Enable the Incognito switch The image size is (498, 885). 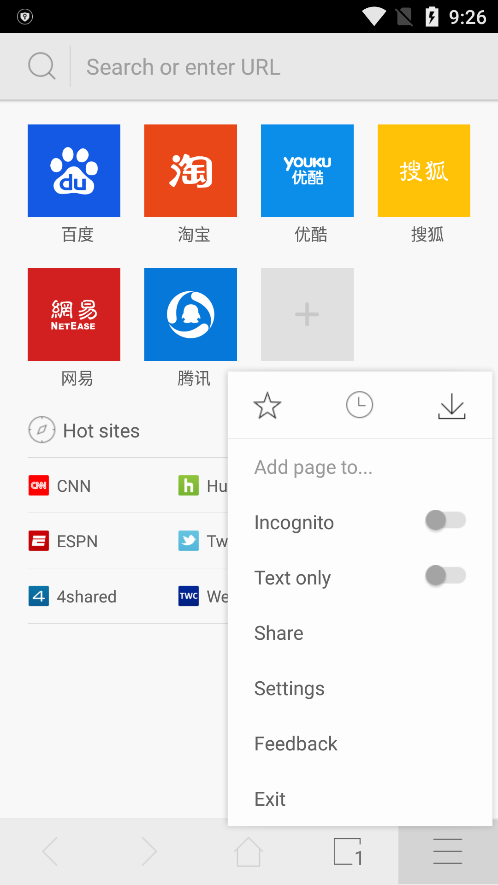(445, 520)
